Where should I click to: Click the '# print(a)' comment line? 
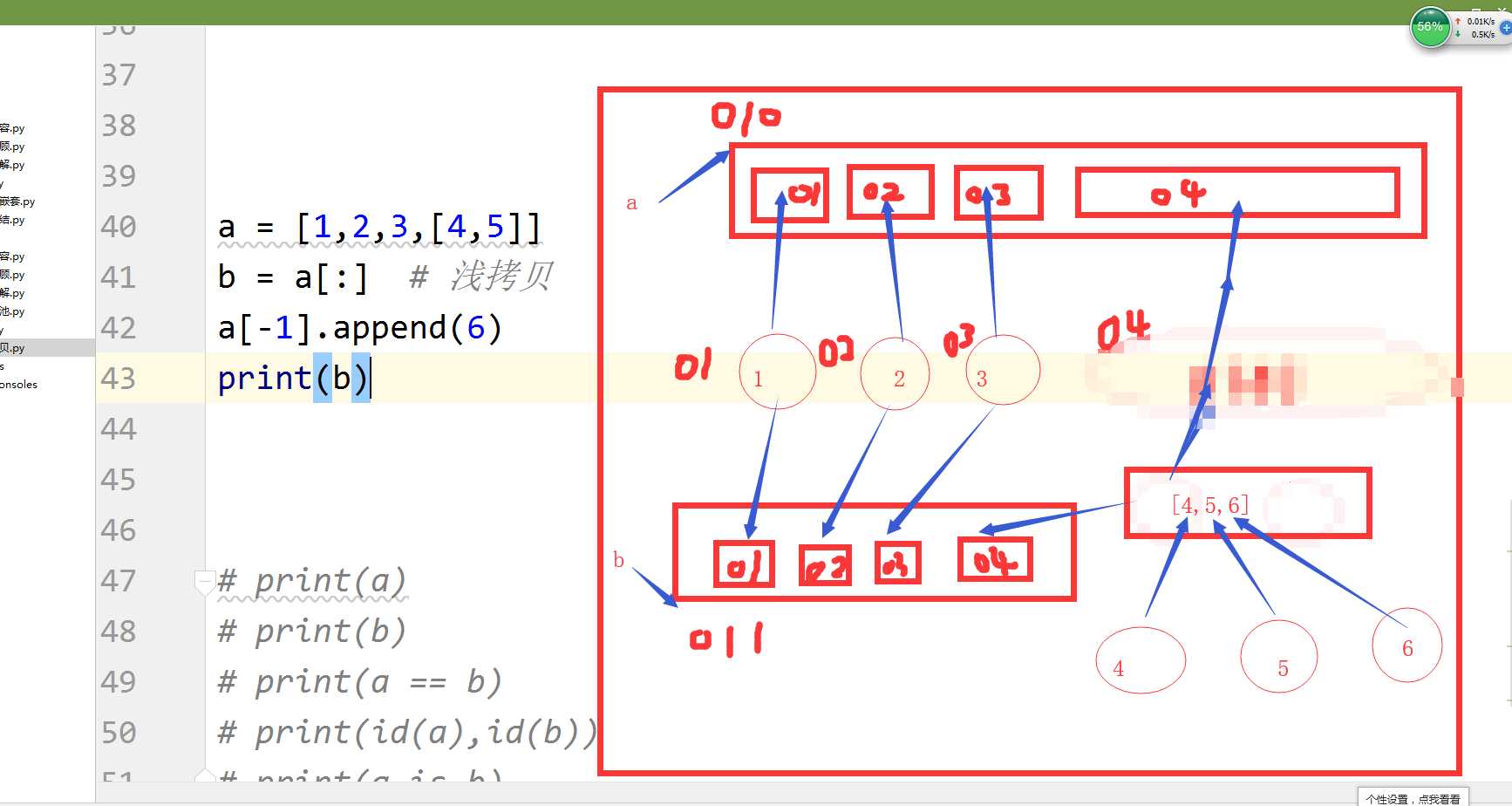click(312, 581)
